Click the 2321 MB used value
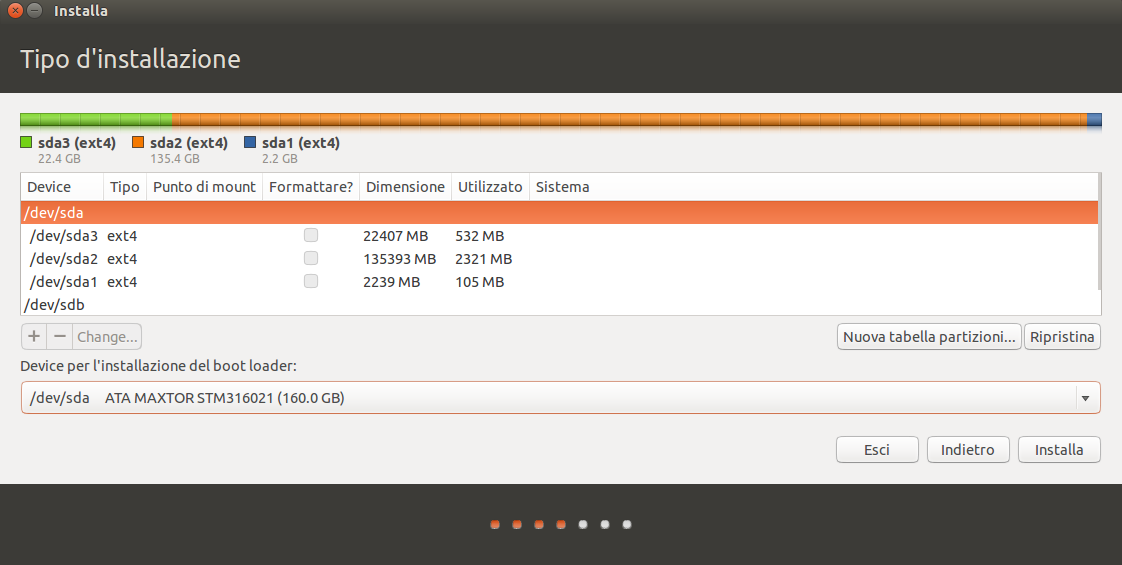The image size is (1122, 565). 484,258
